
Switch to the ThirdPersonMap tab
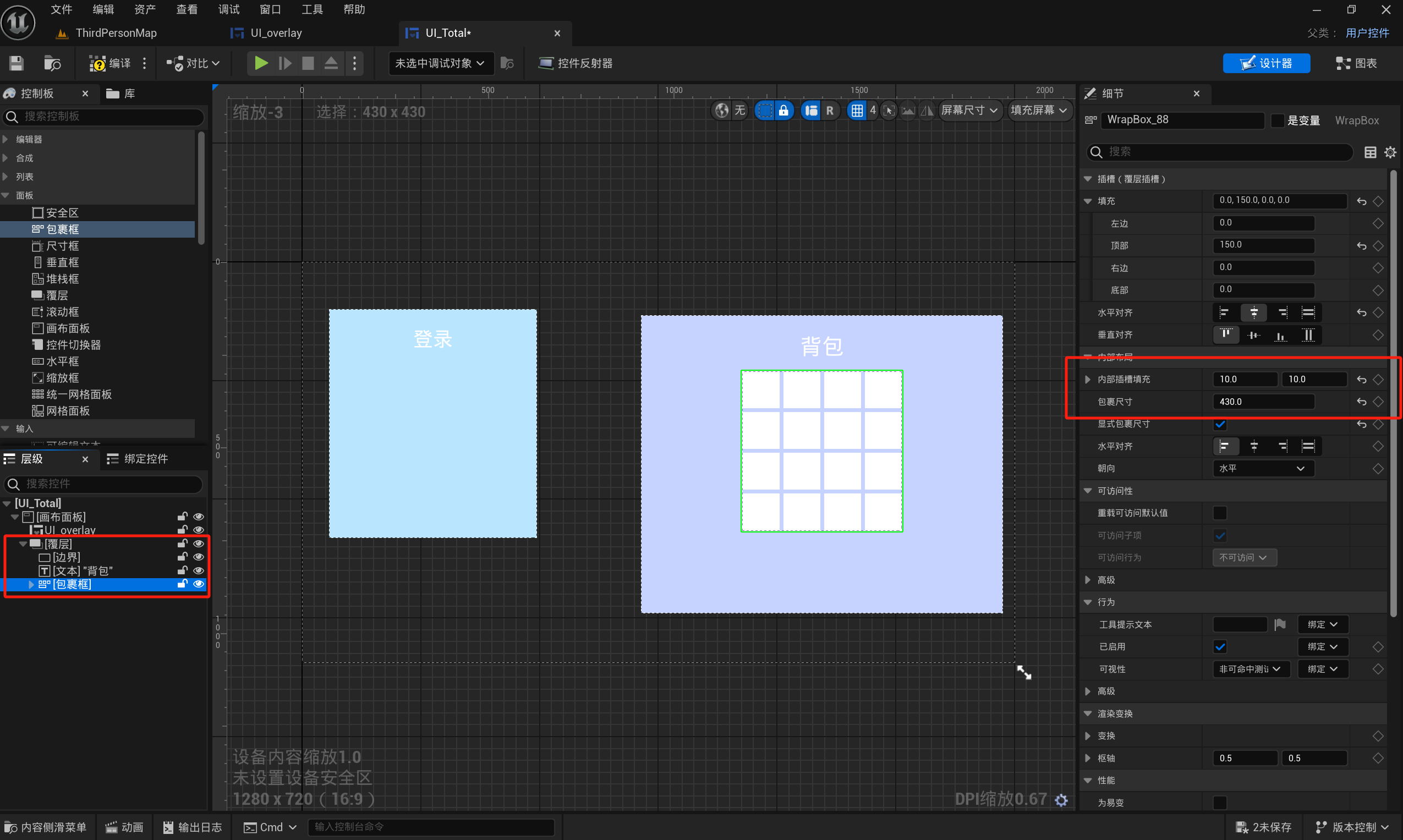pyautogui.click(x=116, y=33)
